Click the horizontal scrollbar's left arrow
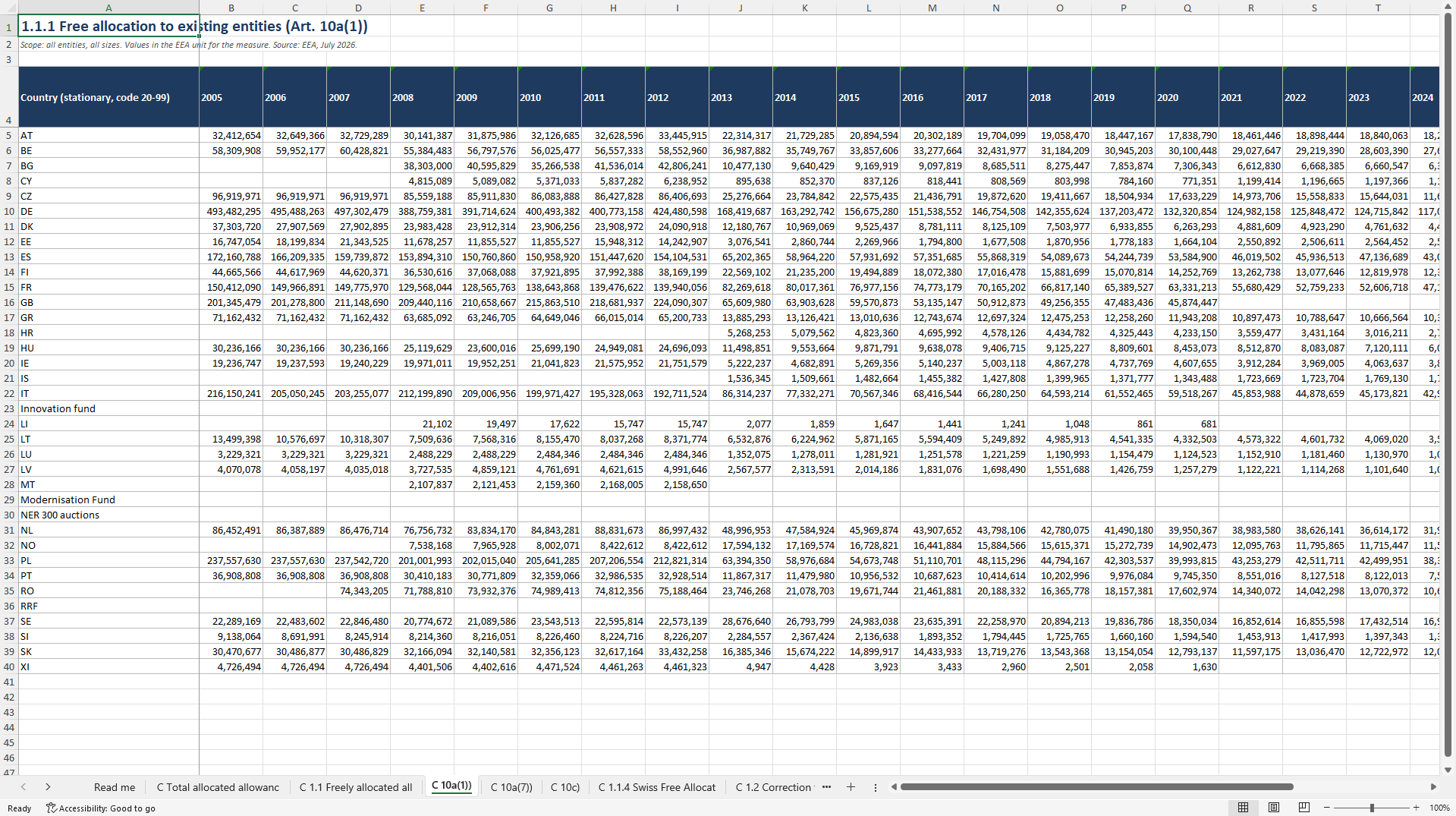Image resolution: width=1456 pixels, height=816 pixels. (894, 787)
